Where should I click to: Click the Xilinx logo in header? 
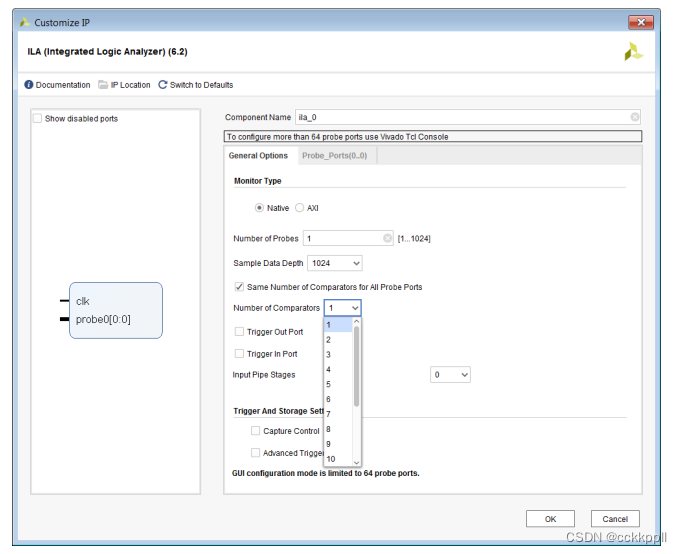(x=634, y=52)
